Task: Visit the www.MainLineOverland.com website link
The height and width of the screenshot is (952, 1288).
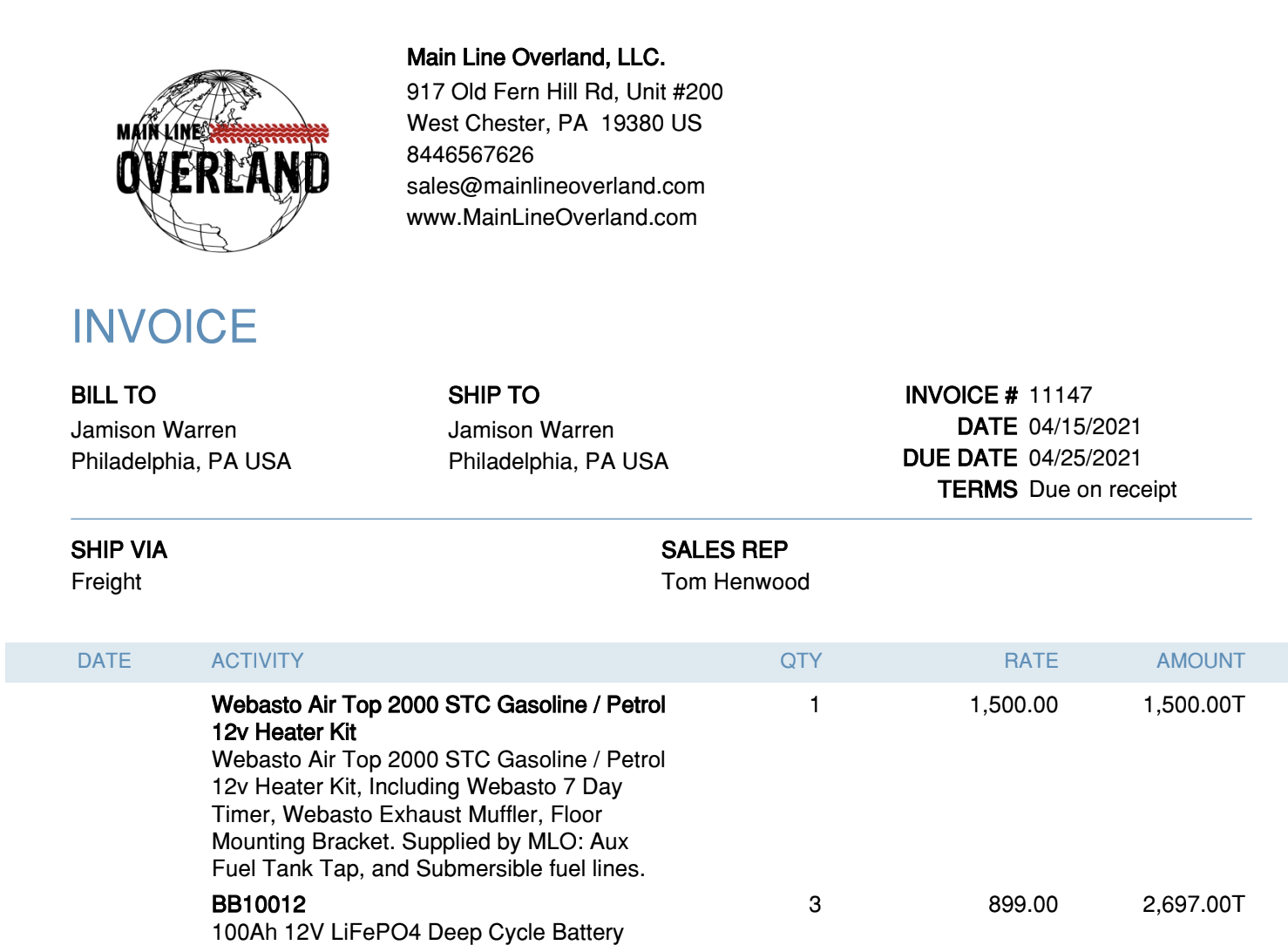Action: coord(552,217)
